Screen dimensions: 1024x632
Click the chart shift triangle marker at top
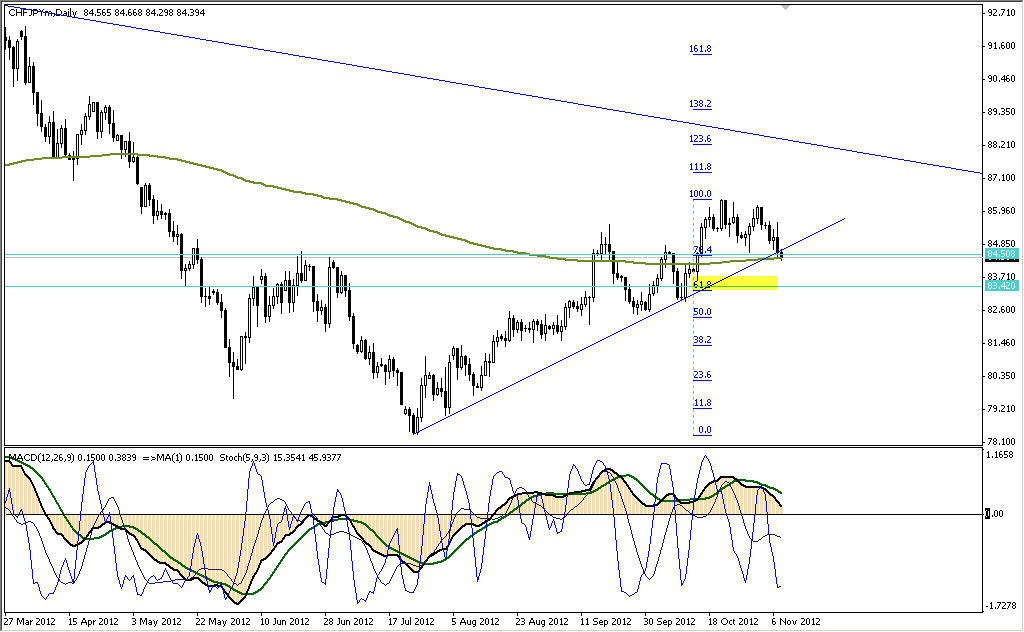tap(785, 8)
